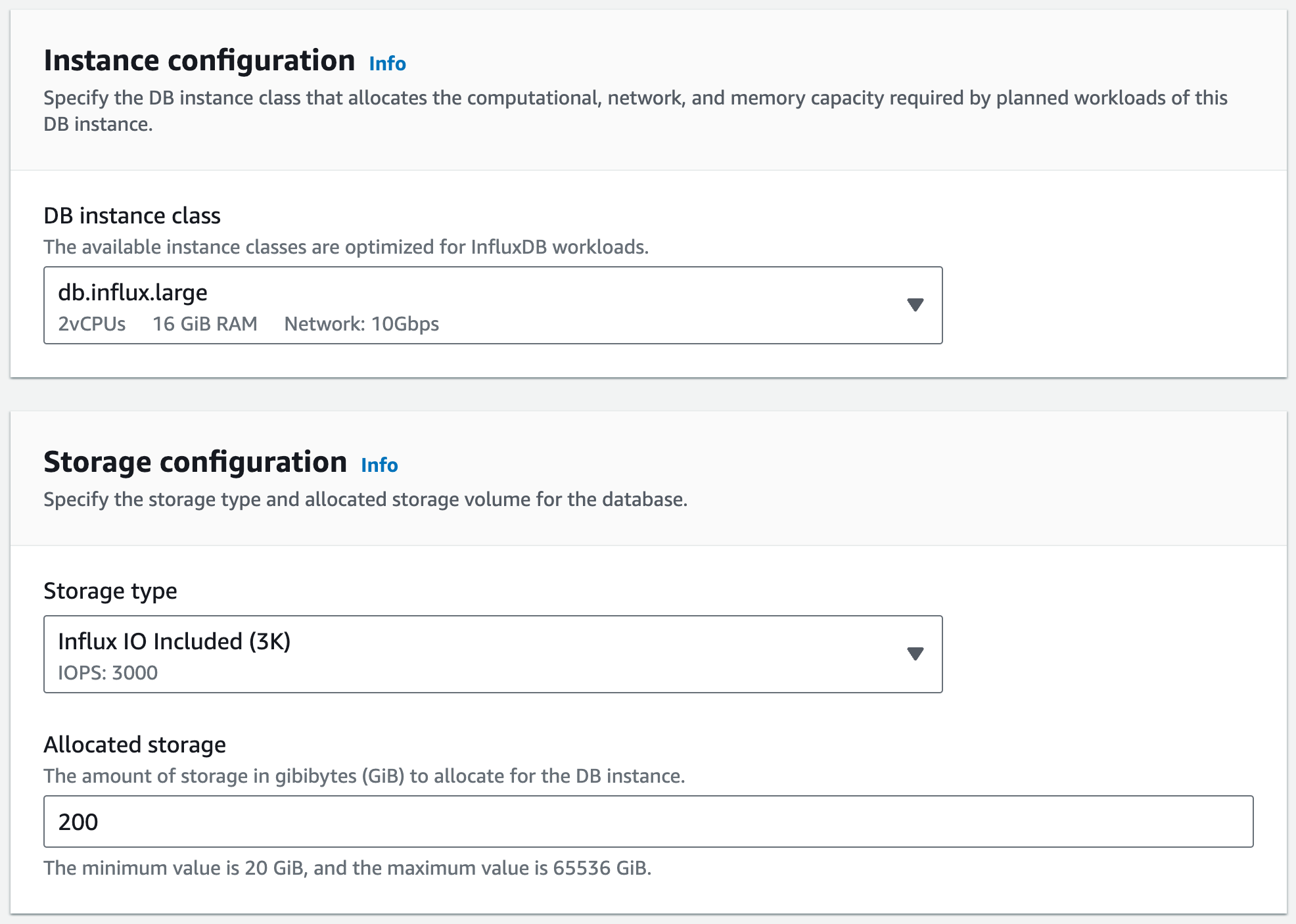Expand the Storage type dropdown arrow
The height and width of the screenshot is (924, 1296).
coord(915,654)
